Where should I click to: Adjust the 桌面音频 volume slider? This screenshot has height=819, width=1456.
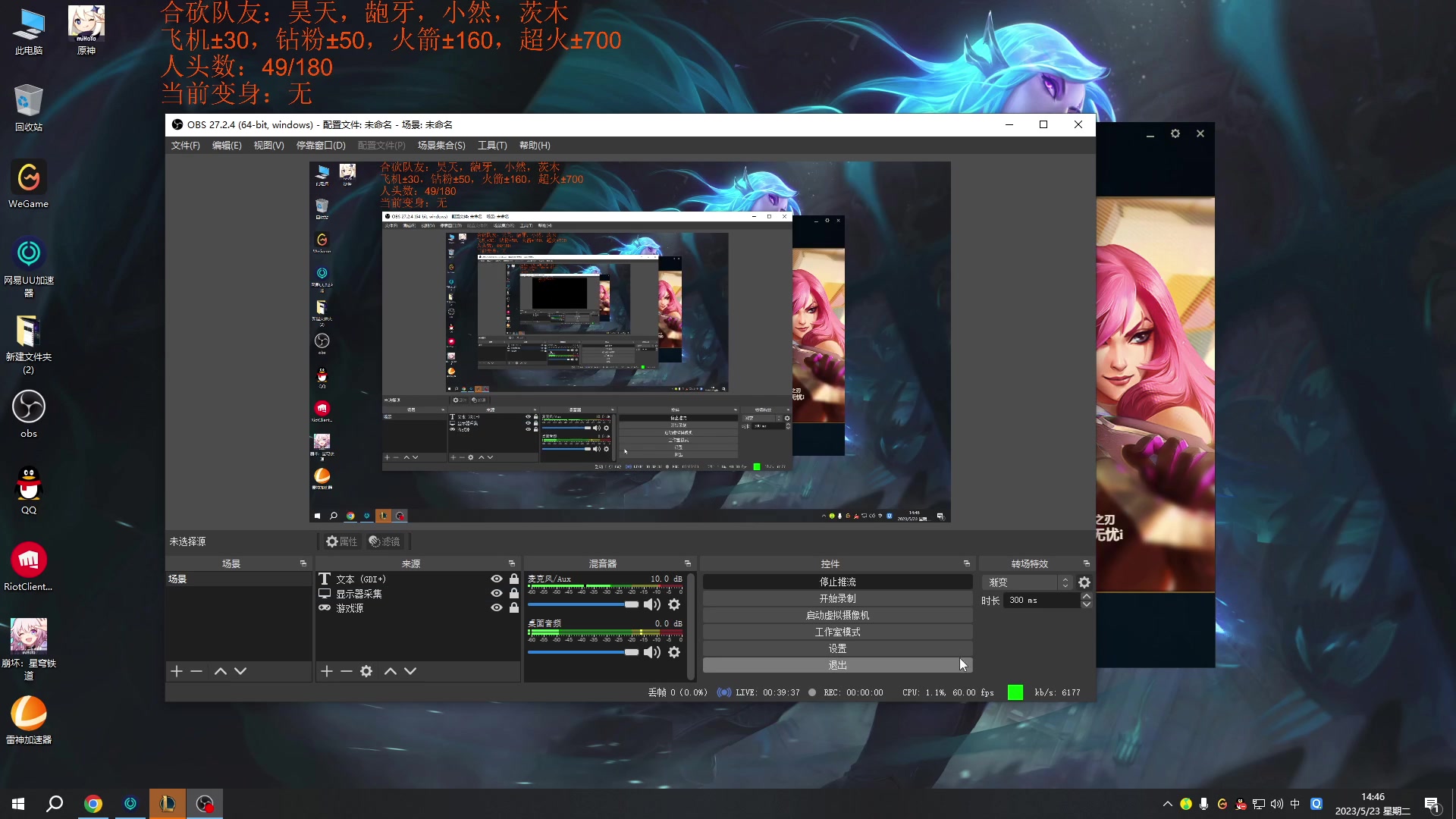click(x=583, y=652)
